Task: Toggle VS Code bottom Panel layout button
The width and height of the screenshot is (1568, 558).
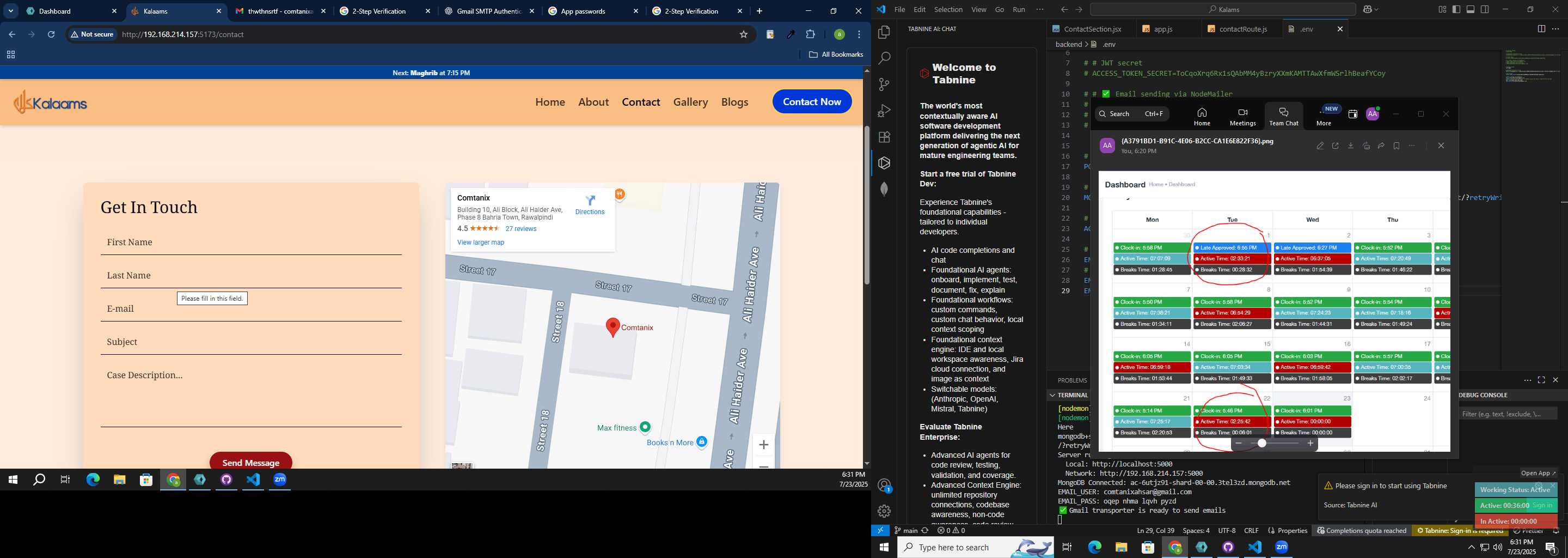Action: 1470,10
